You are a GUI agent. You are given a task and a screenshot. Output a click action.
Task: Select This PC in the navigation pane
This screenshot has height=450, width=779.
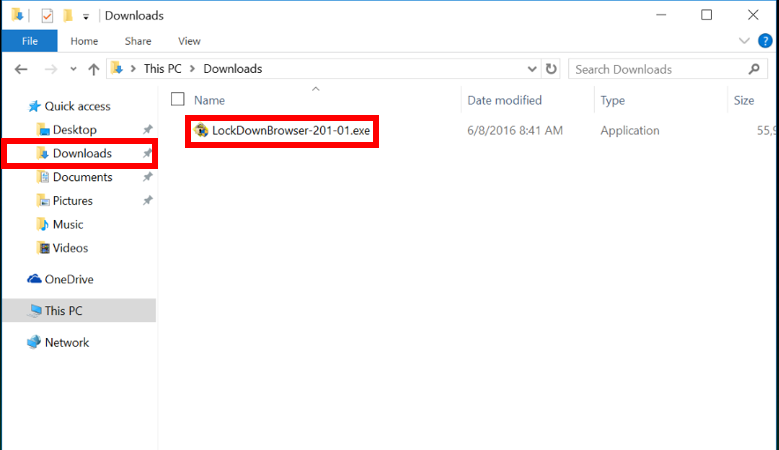point(63,311)
